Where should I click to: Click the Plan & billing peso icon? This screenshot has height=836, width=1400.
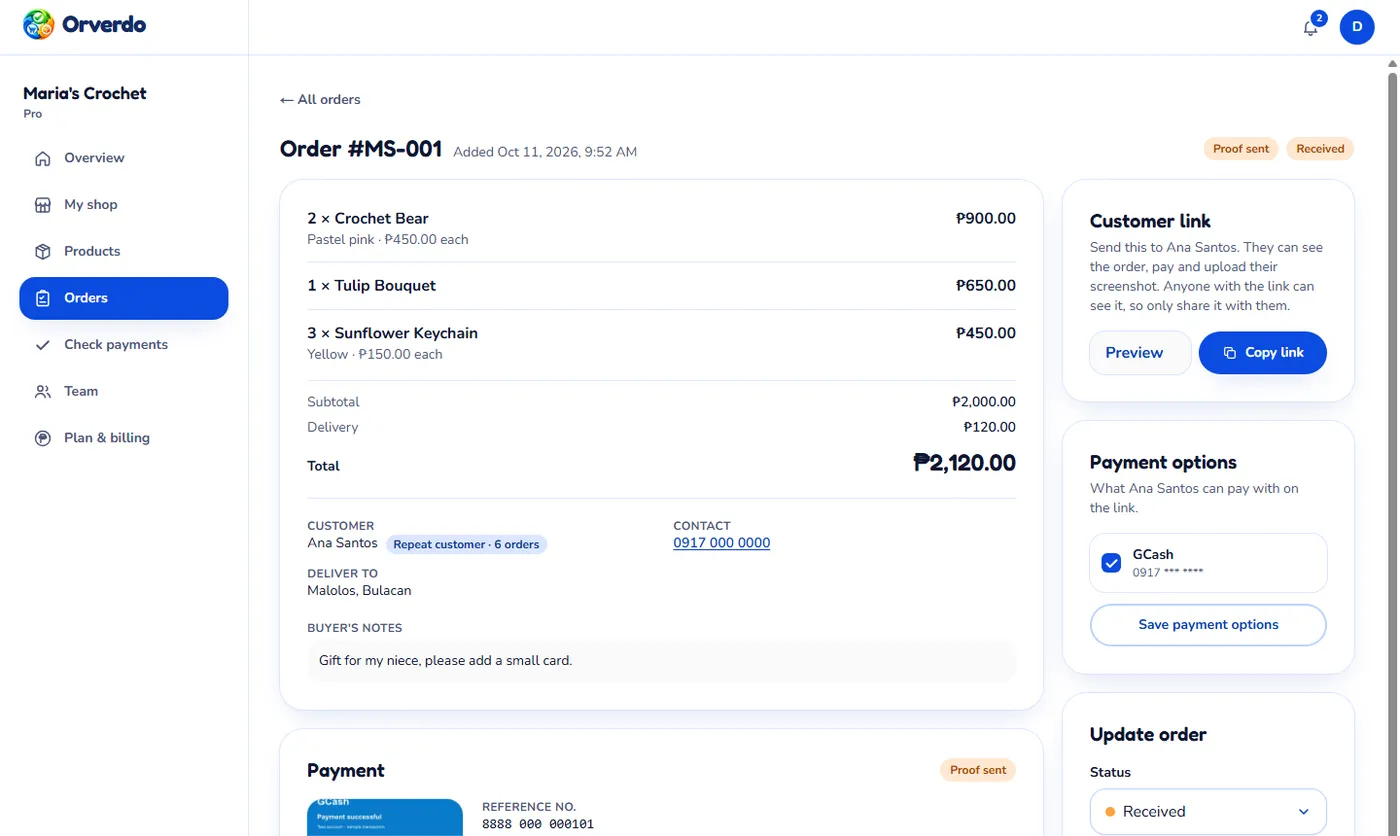click(x=42, y=438)
